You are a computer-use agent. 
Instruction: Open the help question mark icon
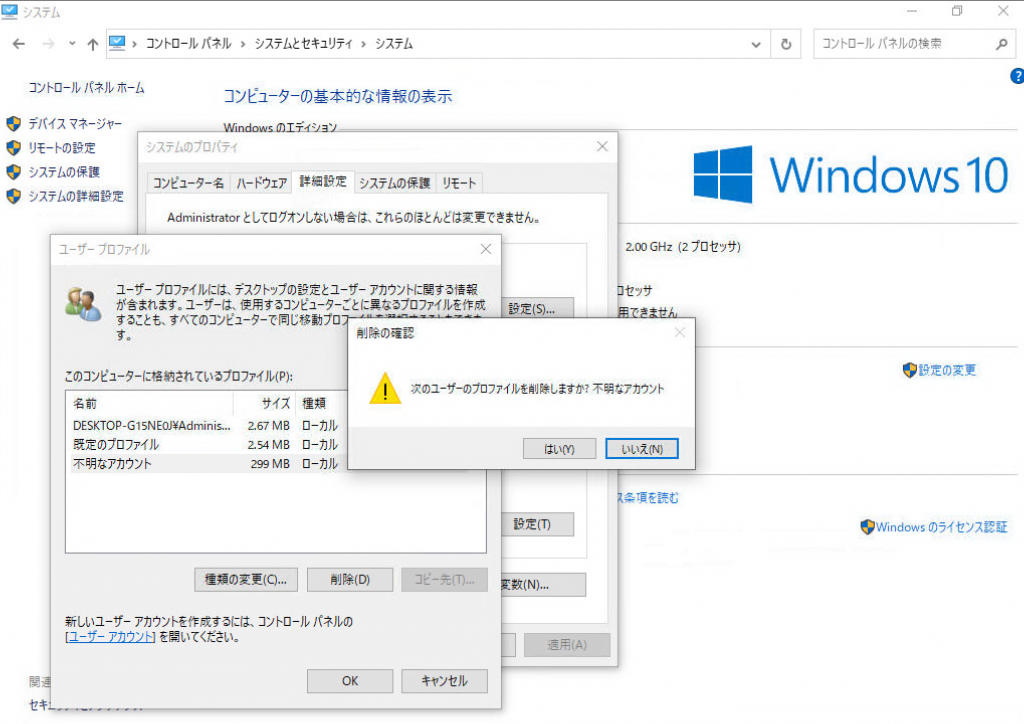pyautogui.click(x=1017, y=76)
